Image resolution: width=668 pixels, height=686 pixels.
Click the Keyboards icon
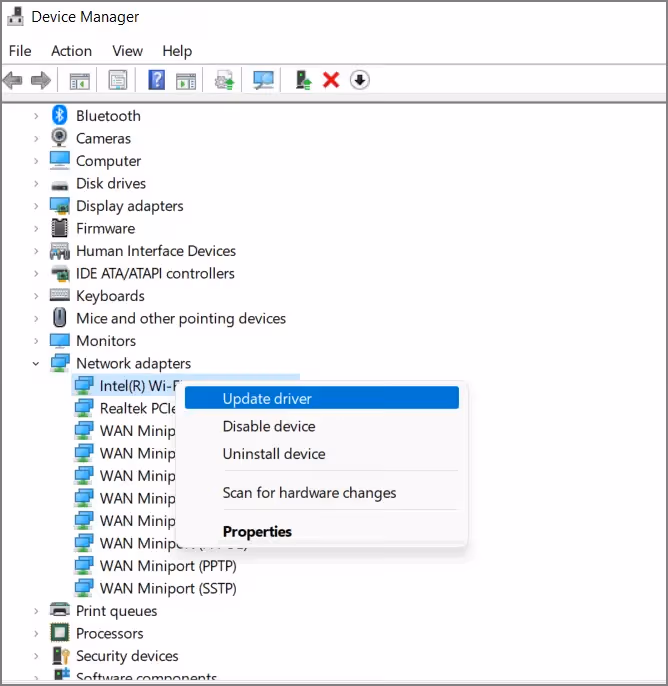59,295
